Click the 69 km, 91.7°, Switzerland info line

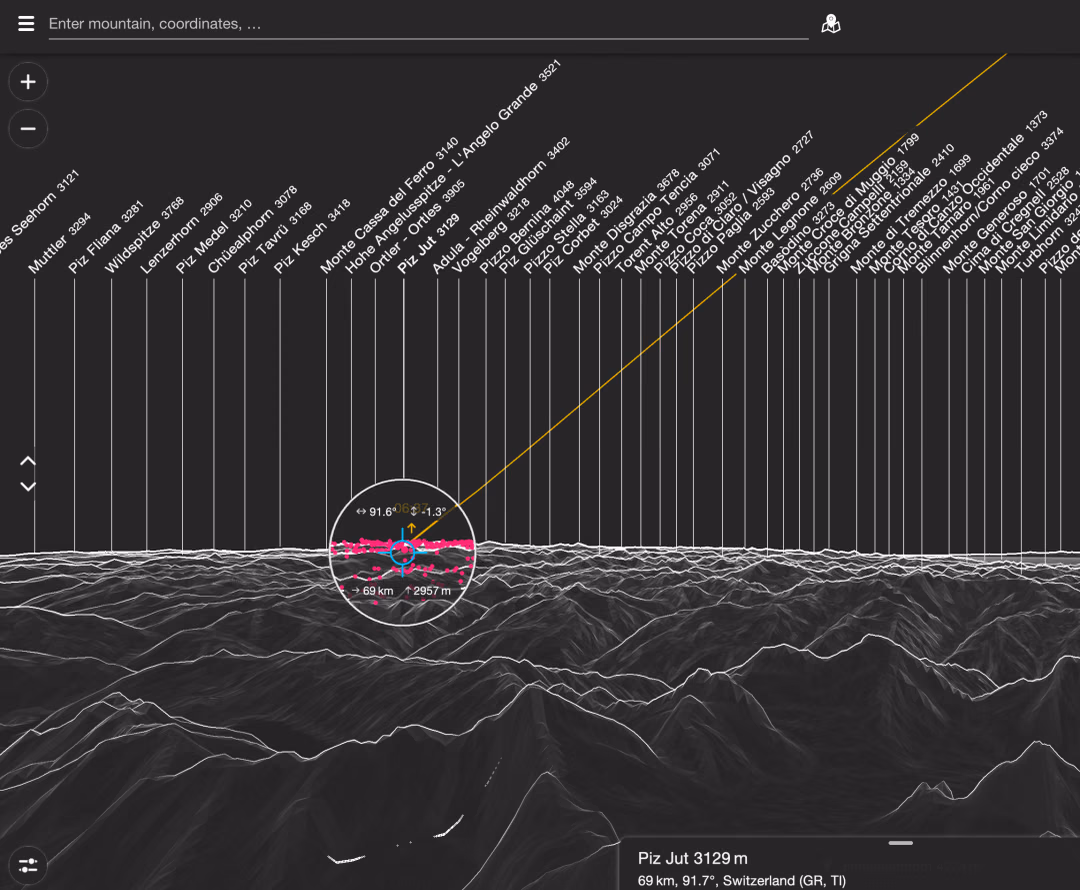(742, 880)
